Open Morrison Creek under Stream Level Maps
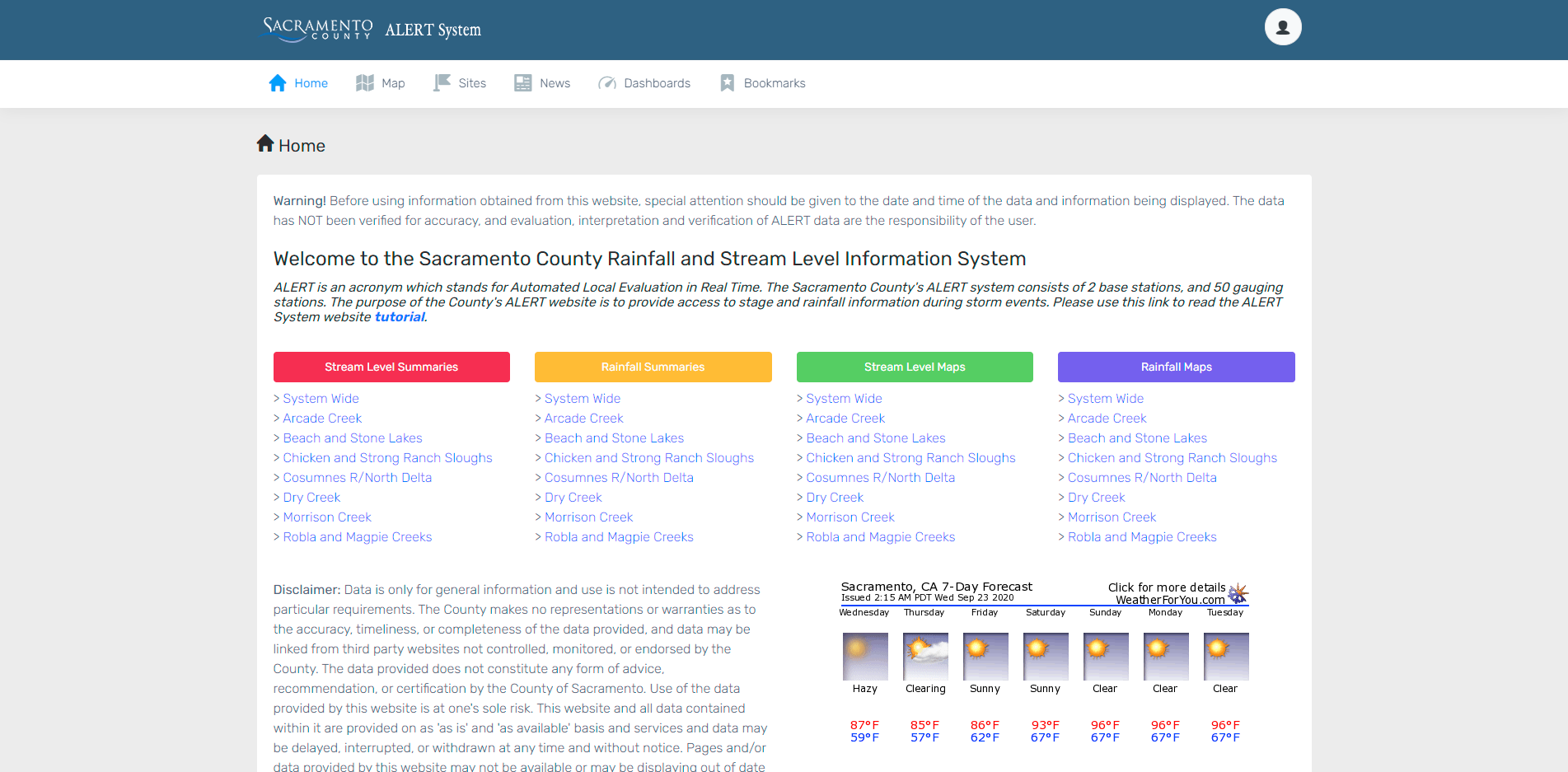This screenshot has width=1568, height=772. (x=850, y=517)
